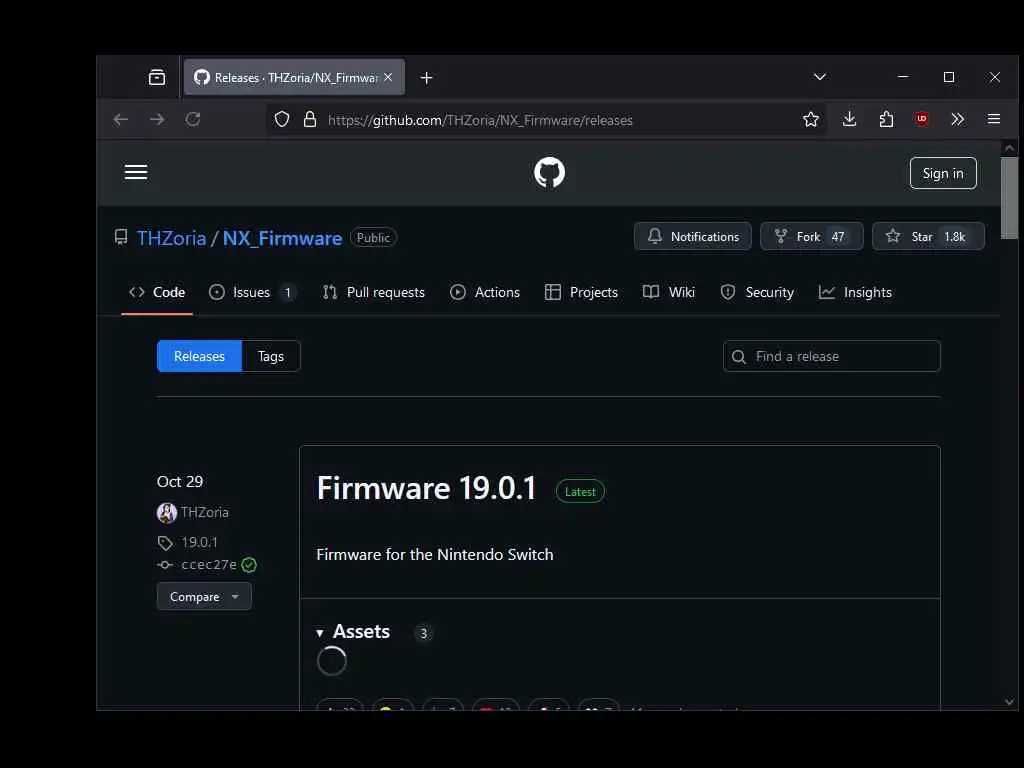Go back to previous page
The width and height of the screenshot is (1024, 768).
point(121,120)
